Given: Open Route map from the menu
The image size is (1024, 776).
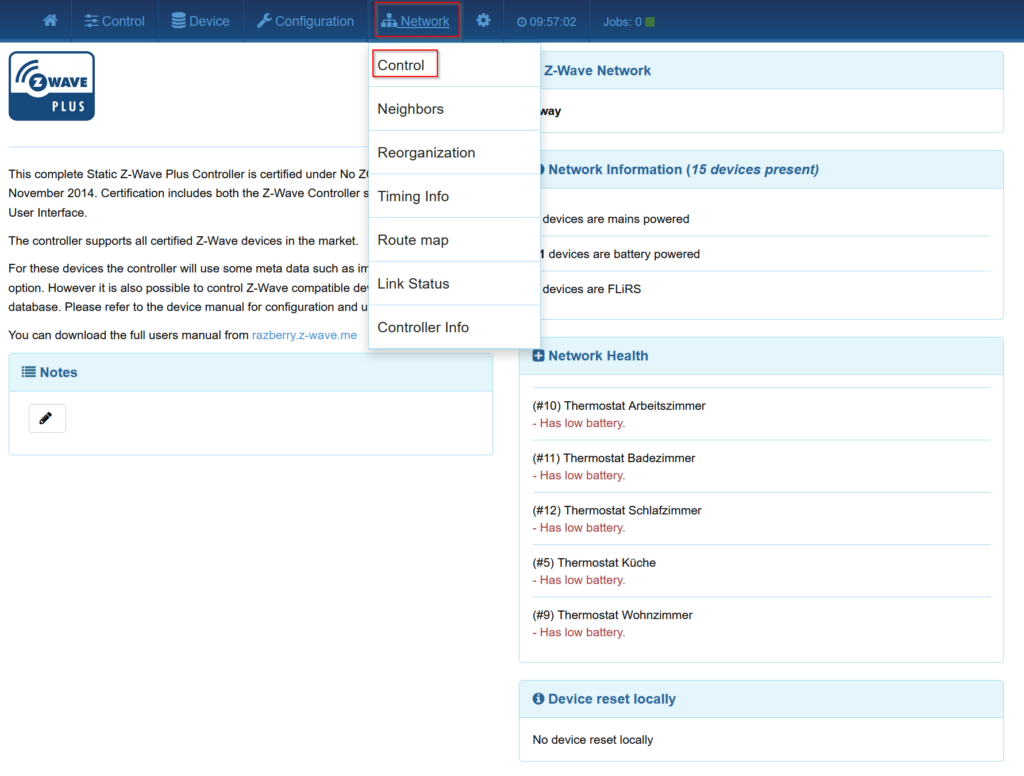Looking at the screenshot, I should [412, 240].
